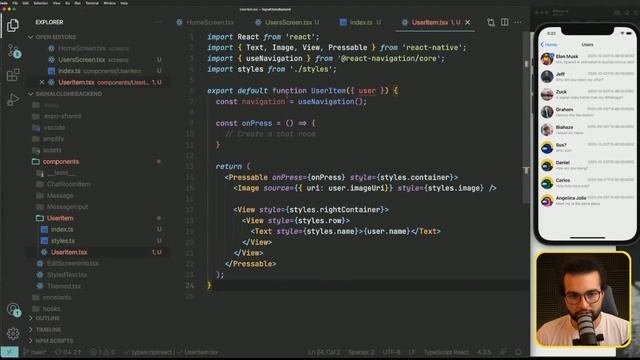Viewport: 640px width, 360px height.
Task: Click the Spaces: 2 indentation status
Action: (x=361, y=352)
